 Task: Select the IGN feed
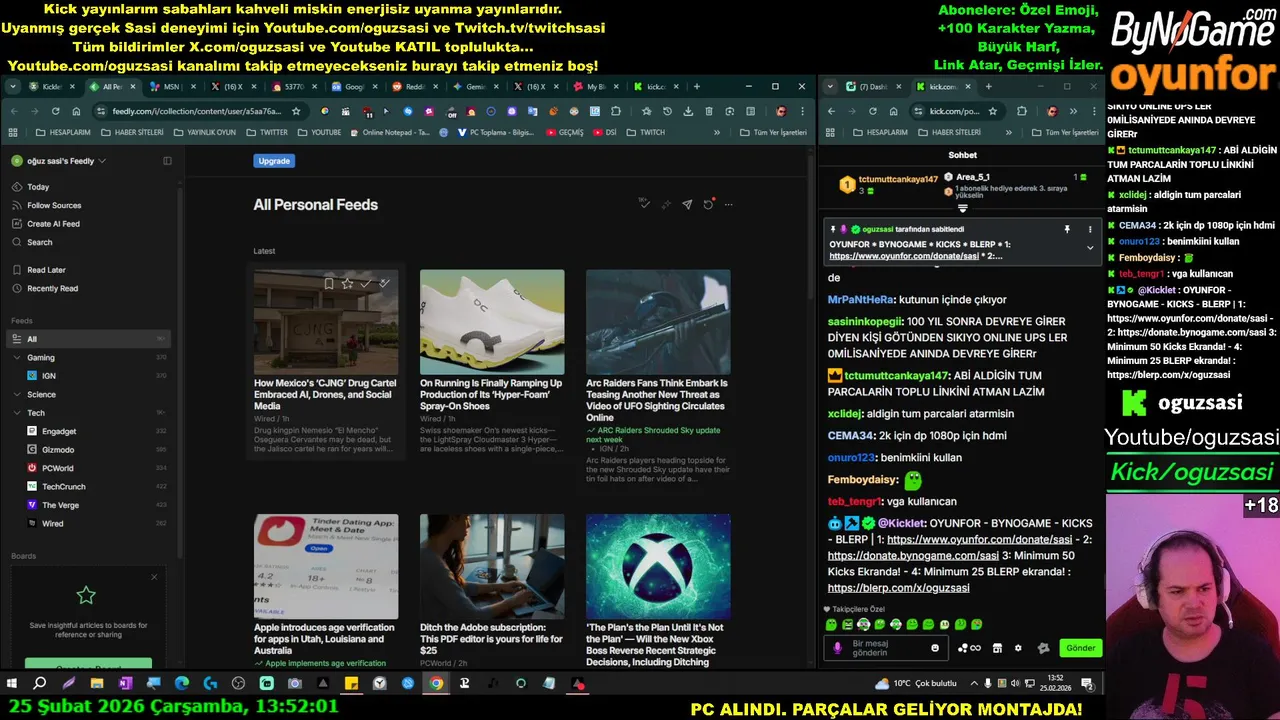coord(48,376)
